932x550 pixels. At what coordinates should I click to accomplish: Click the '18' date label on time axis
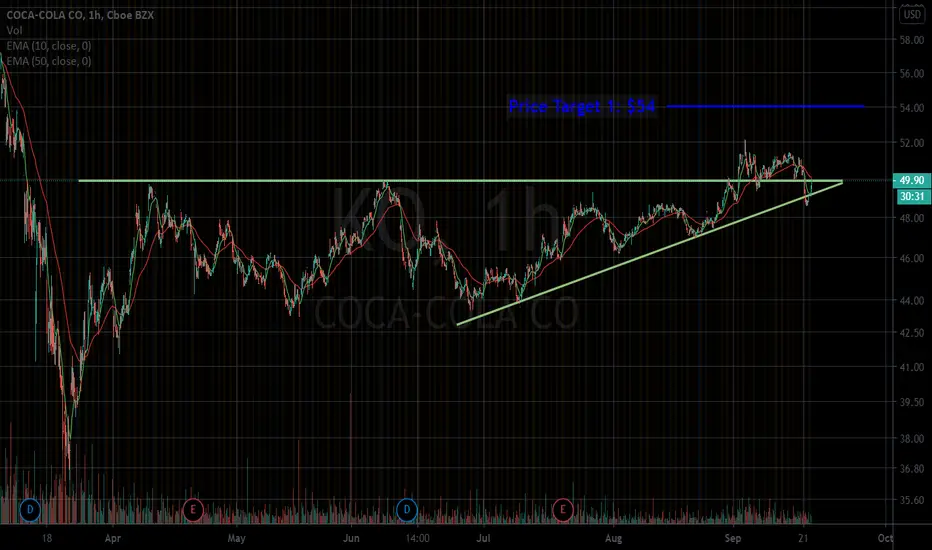pyautogui.click(x=46, y=538)
